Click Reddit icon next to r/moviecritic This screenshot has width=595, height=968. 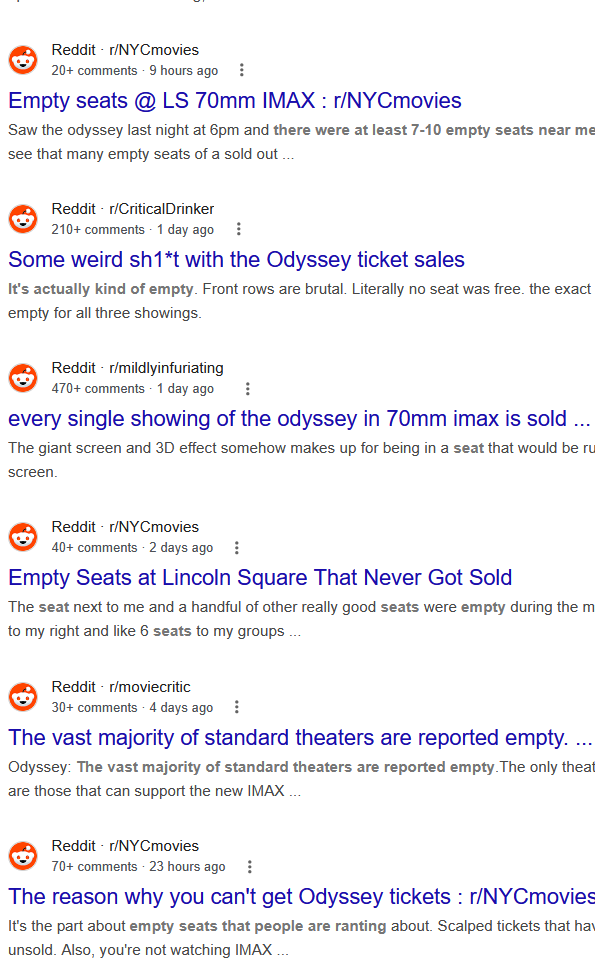[23, 696]
